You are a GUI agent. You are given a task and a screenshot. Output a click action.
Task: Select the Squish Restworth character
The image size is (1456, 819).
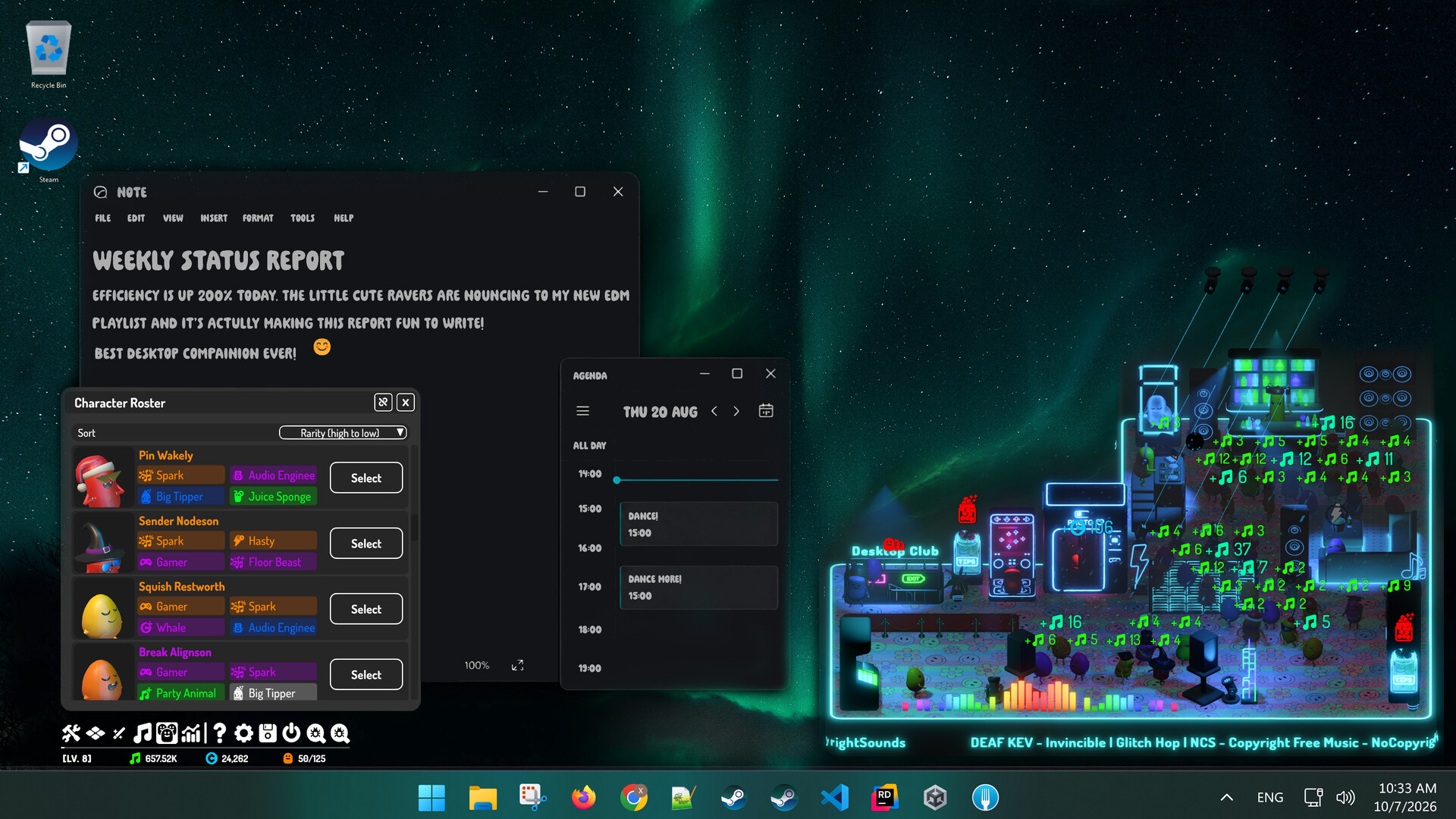click(x=366, y=609)
